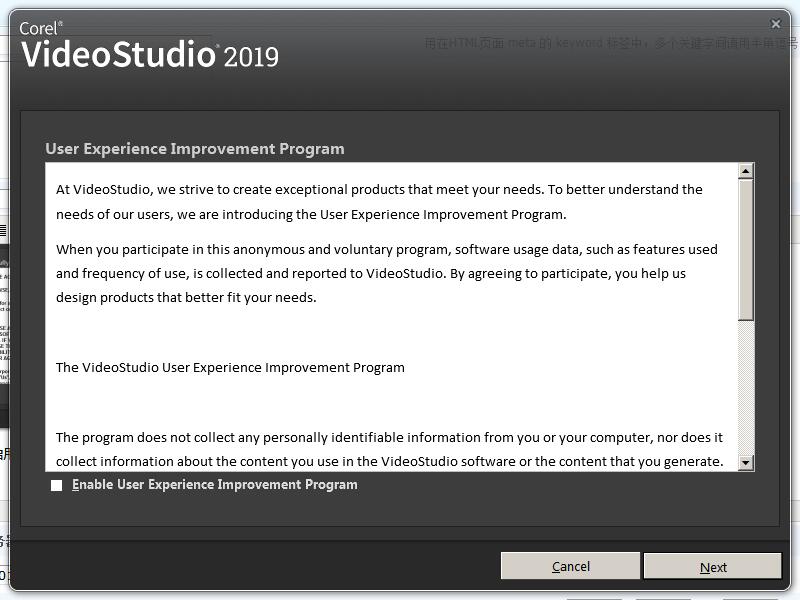Click the paragraph starting 'The program does not collect'
Viewport: 800px width, 600px height.
pyautogui.click(x=389, y=449)
